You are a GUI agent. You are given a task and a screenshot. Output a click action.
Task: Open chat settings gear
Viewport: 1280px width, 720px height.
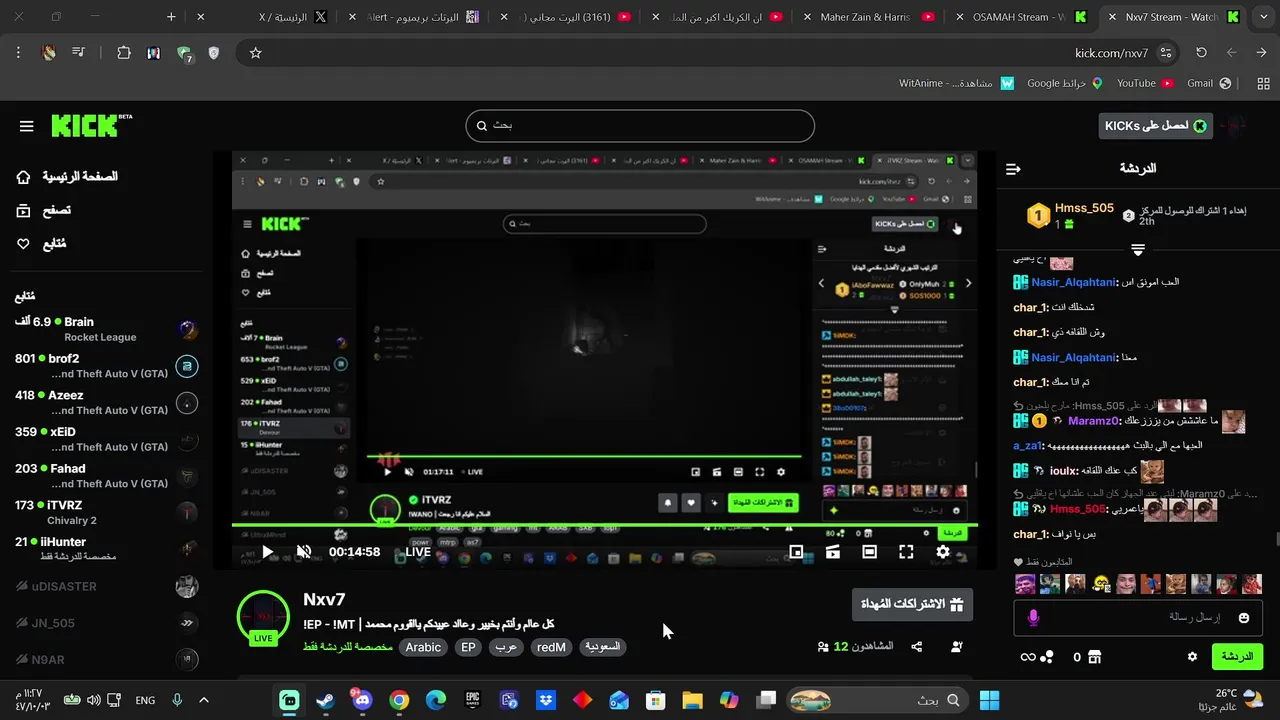[1192, 657]
